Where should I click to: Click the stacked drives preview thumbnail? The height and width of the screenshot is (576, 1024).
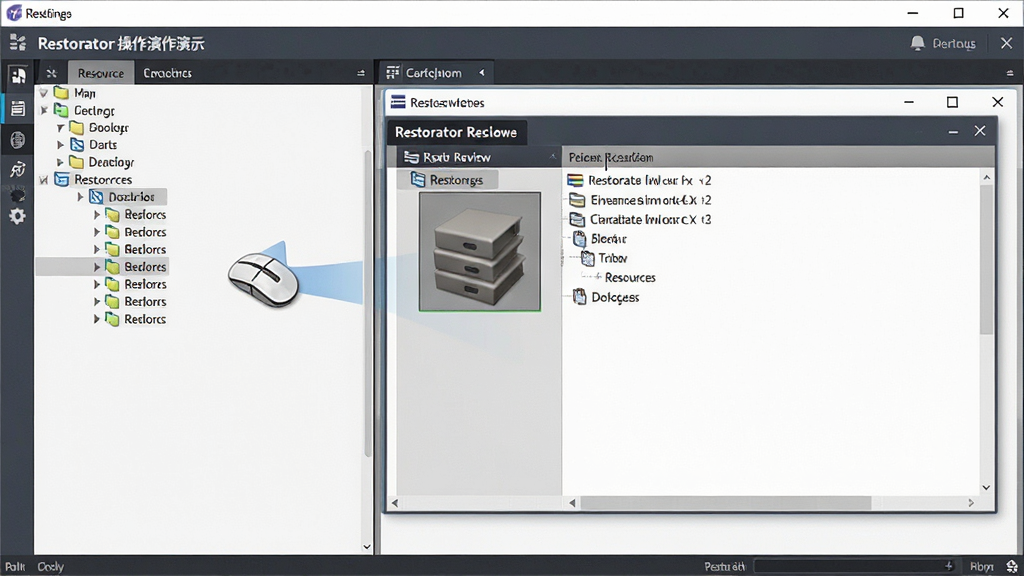click(x=479, y=251)
